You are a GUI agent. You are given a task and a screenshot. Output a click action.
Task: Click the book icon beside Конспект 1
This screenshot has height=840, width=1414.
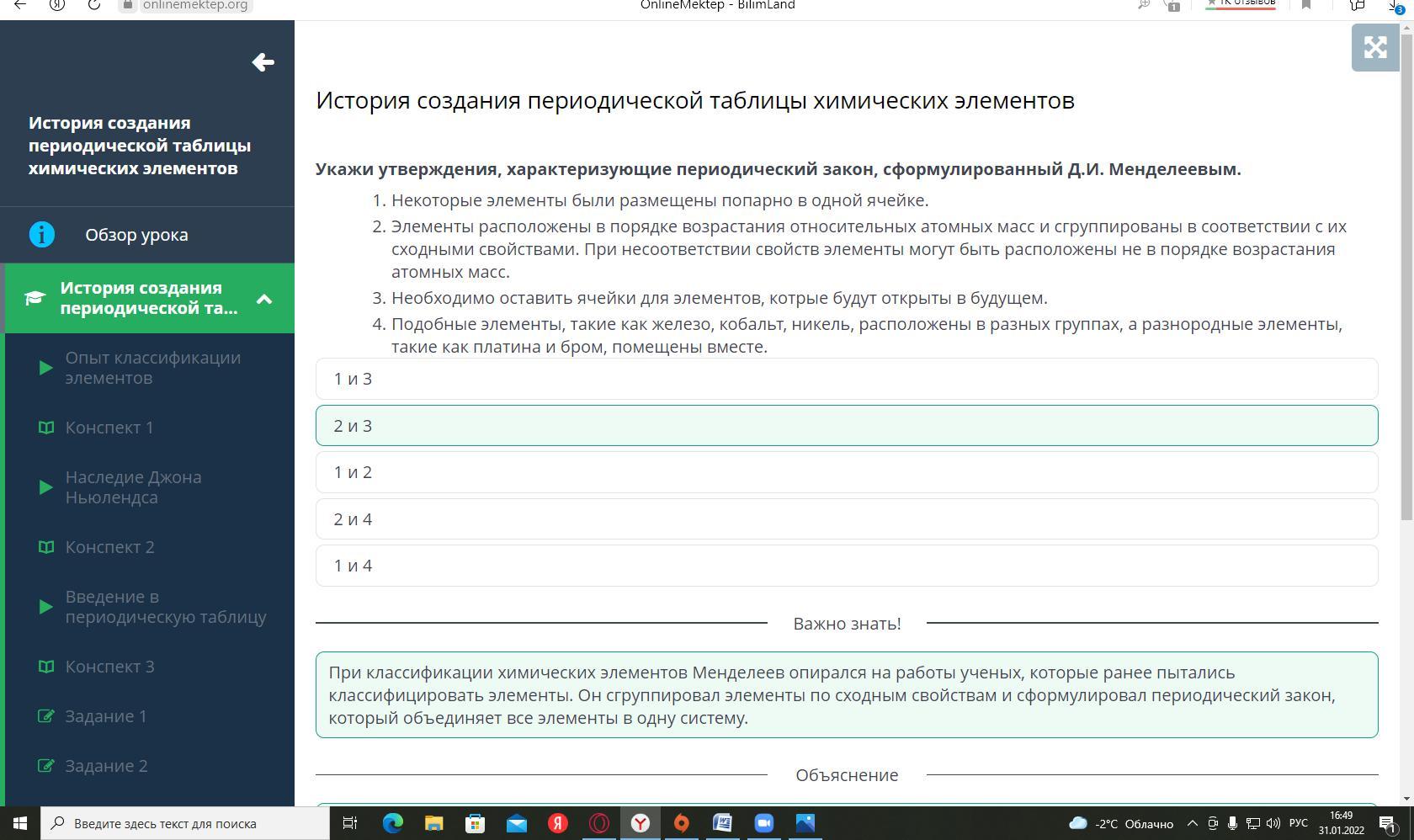point(46,428)
